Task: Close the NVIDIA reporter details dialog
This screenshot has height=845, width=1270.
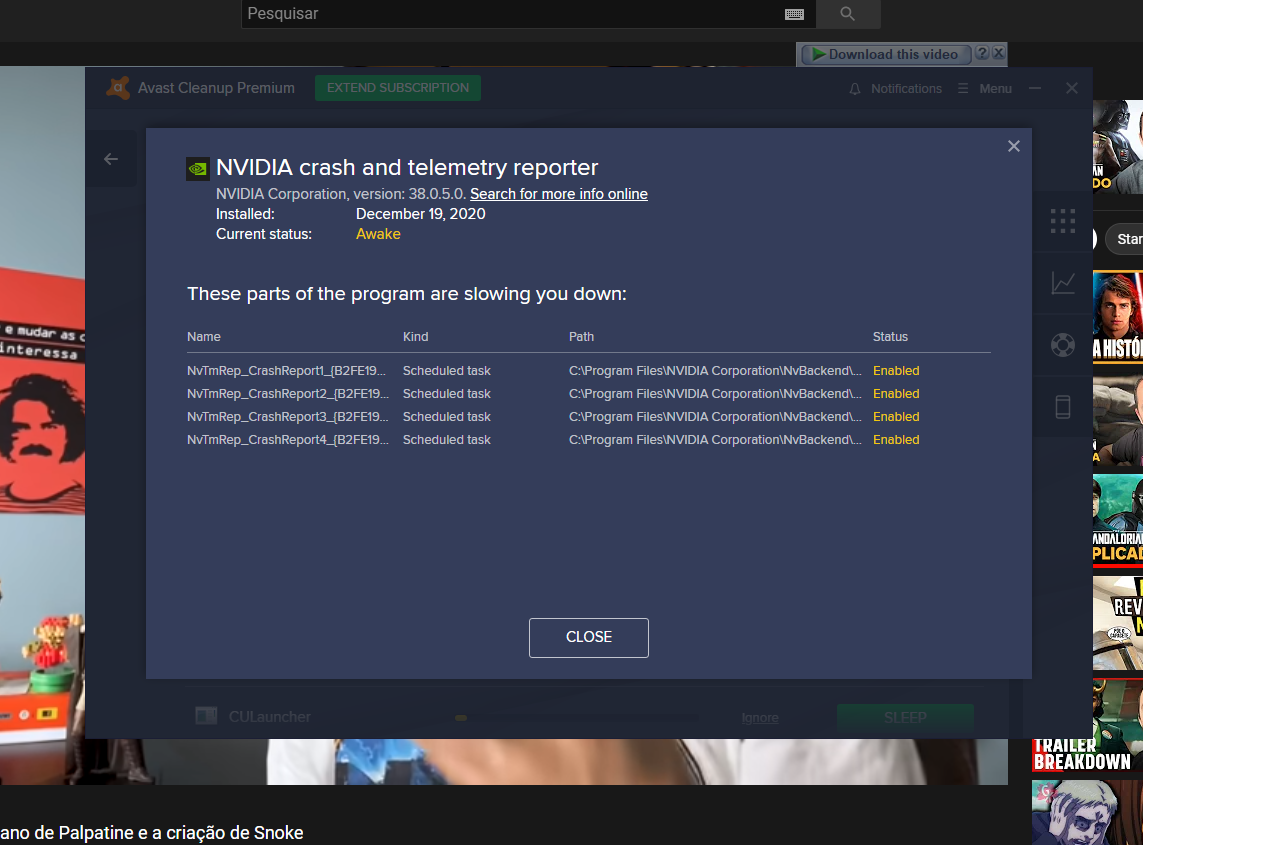Action: tap(1013, 146)
